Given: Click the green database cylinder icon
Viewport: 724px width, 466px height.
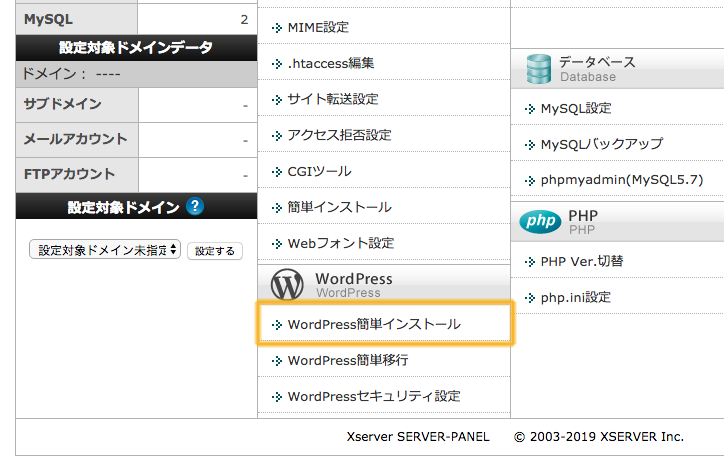Looking at the screenshot, I should pyautogui.click(x=539, y=69).
